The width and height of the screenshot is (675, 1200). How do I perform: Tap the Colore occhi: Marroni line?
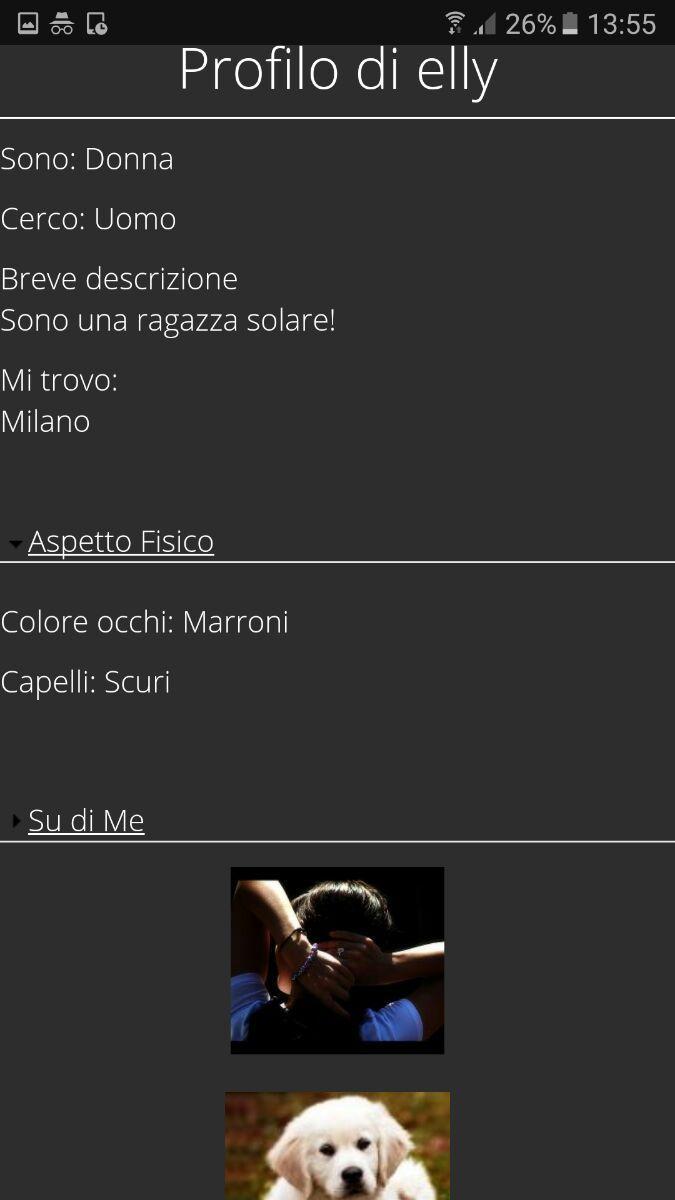[x=144, y=622]
